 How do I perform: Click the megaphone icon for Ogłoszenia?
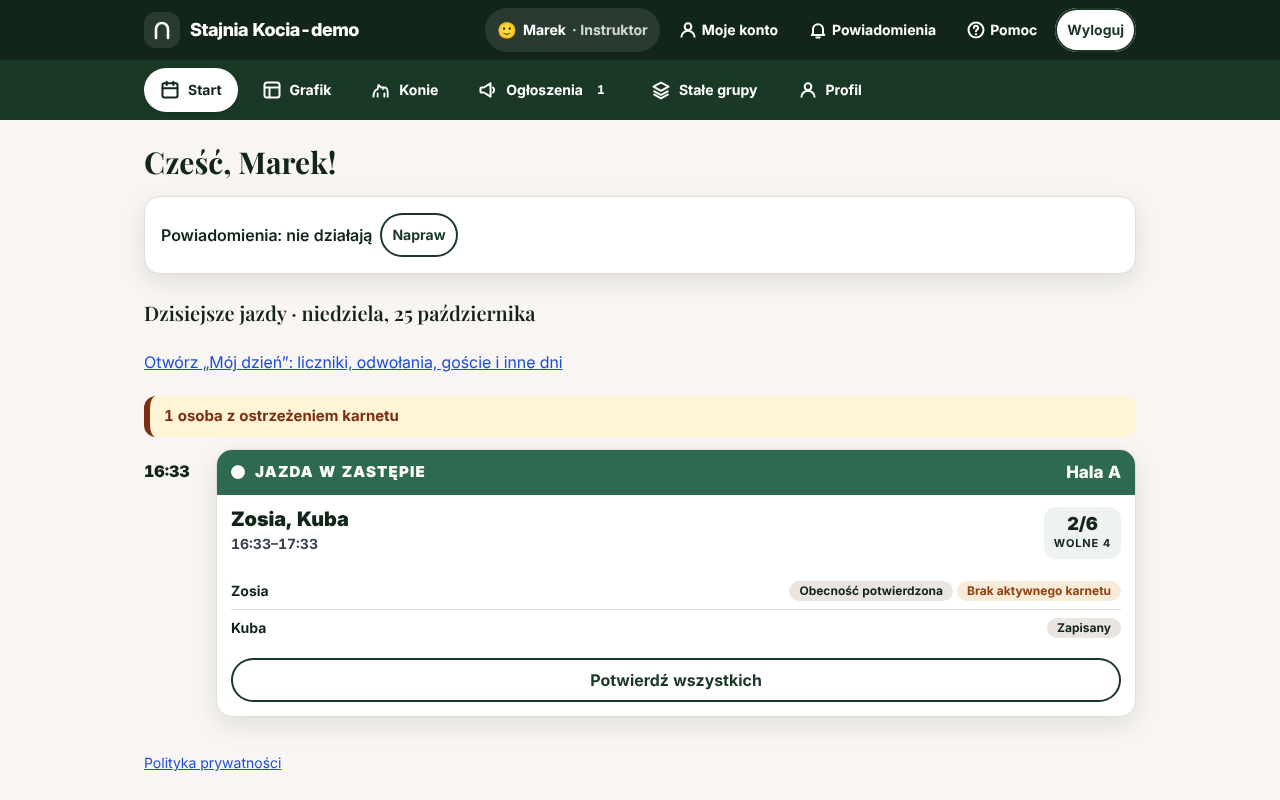coord(488,90)
